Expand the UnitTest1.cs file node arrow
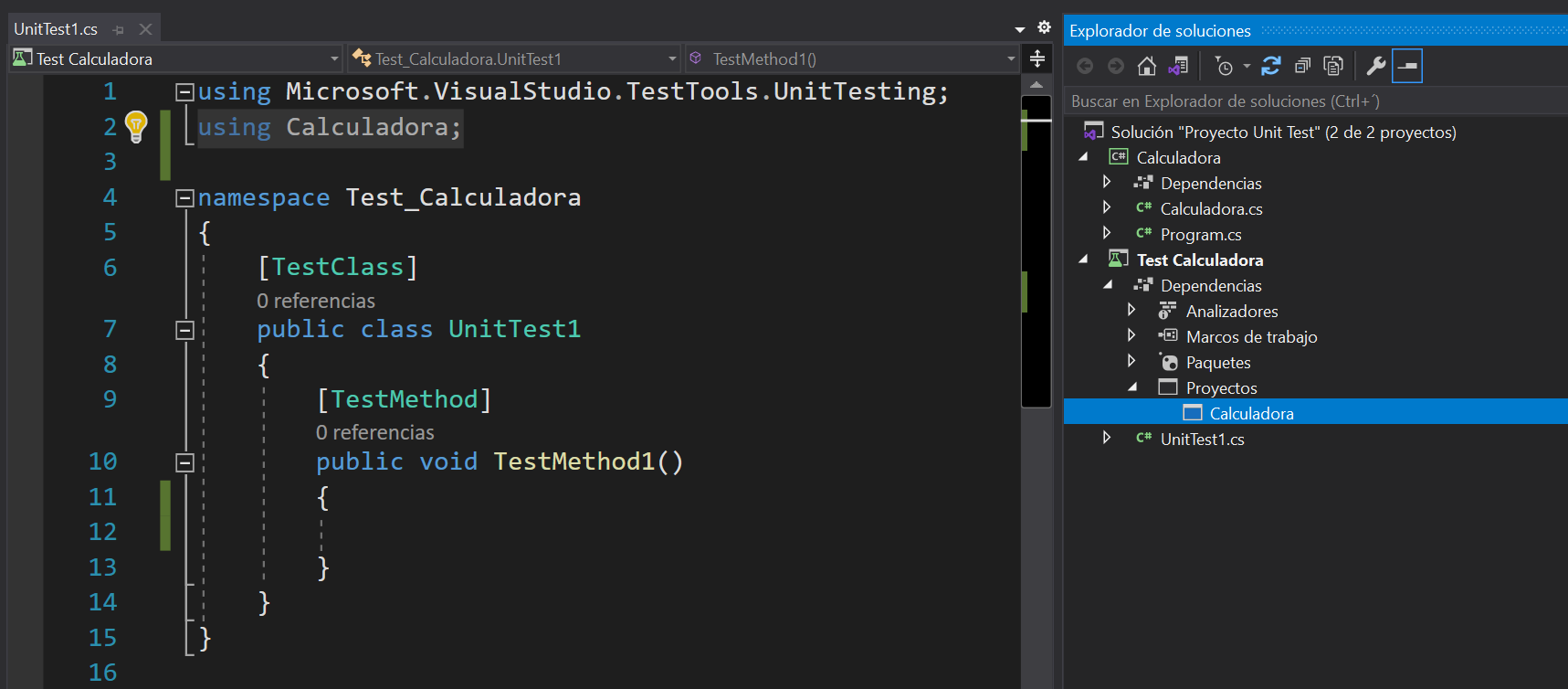This screenshot has width=1568, height=689. [1107, 438]
